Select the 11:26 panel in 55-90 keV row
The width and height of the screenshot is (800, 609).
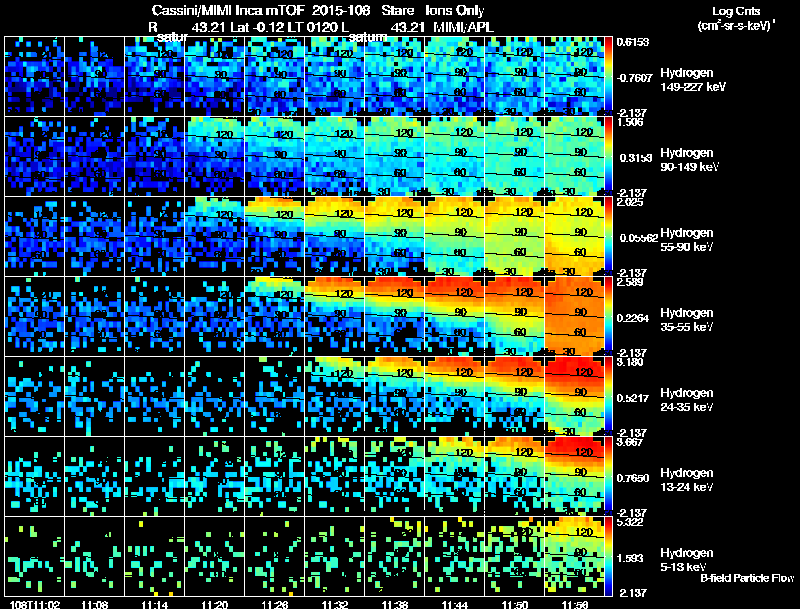(274, 236)
